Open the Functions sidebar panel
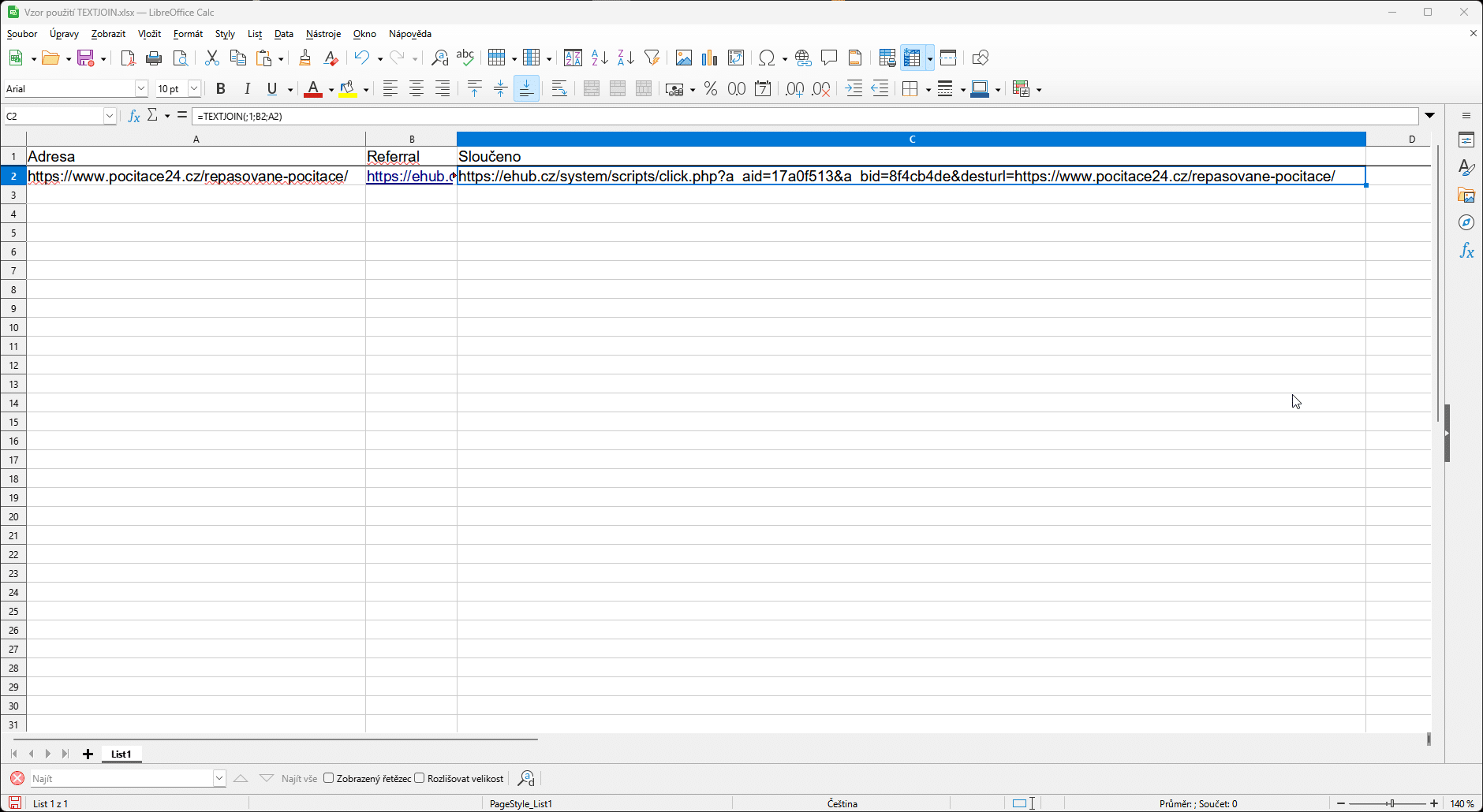The height and width of the screenshot is (812, 1483). 1466,251
